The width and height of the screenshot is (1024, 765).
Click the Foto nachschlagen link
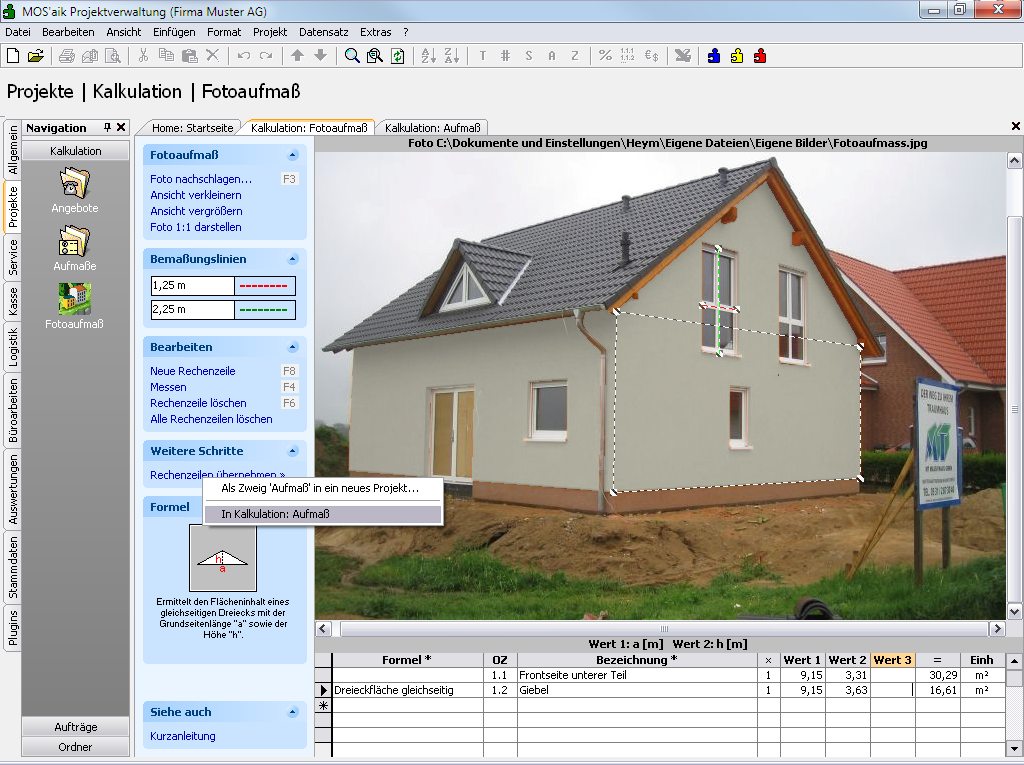click(201, 179)
